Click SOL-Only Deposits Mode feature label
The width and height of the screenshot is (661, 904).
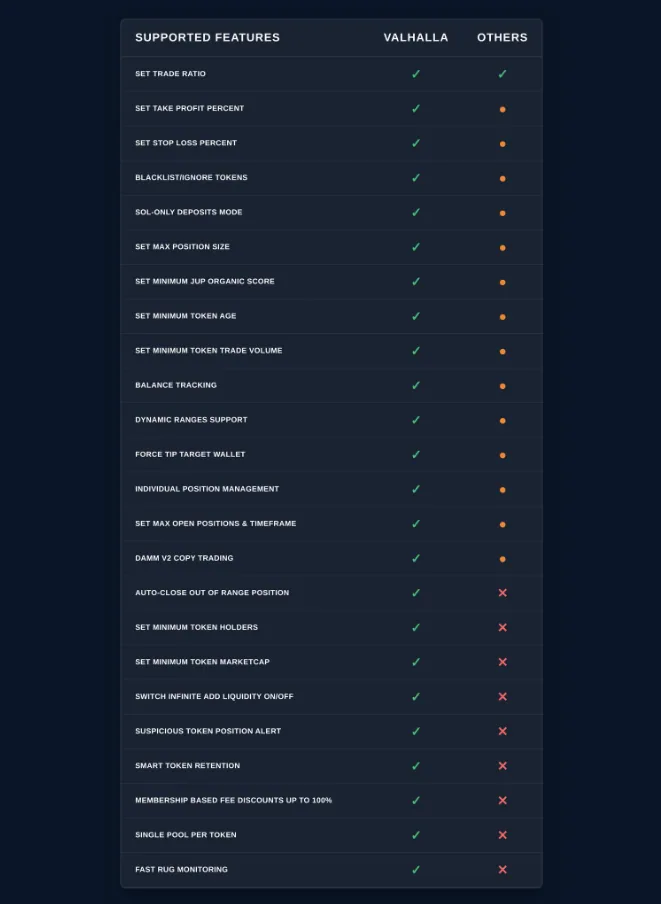point(188,212)
